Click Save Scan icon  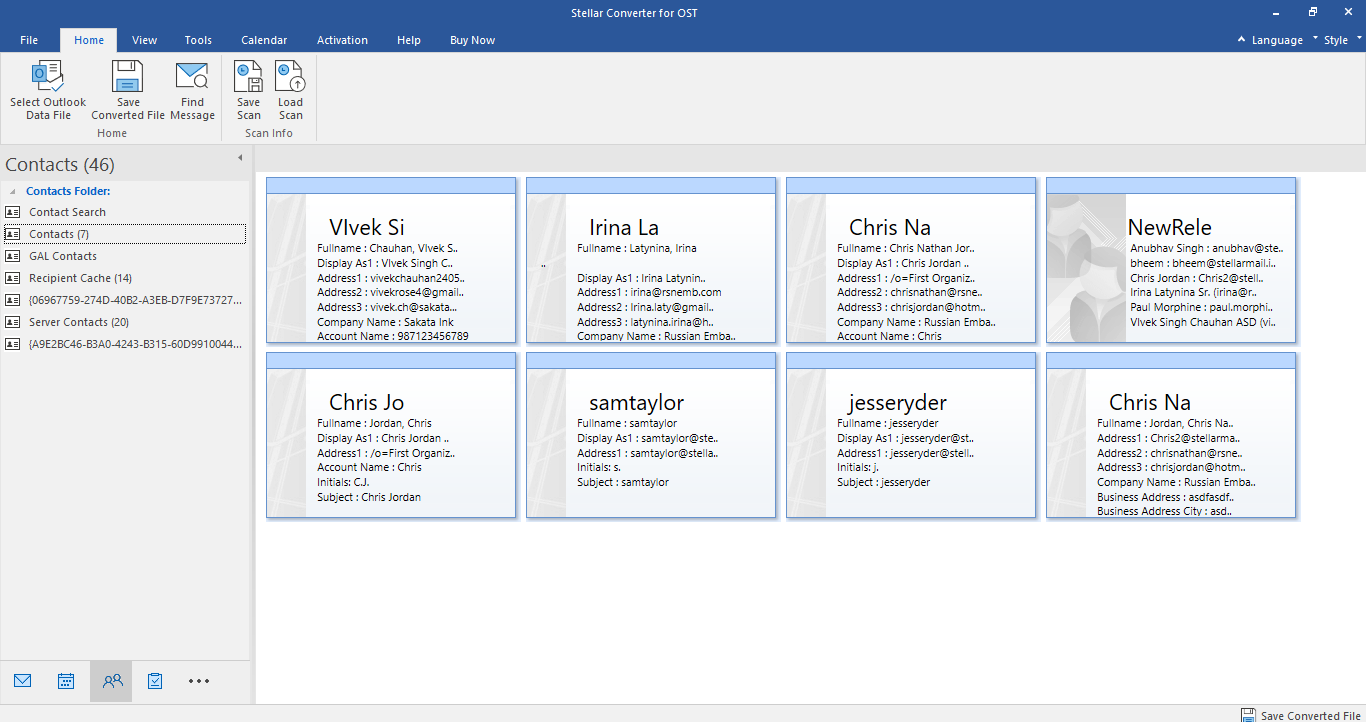(x=249, y=77)
